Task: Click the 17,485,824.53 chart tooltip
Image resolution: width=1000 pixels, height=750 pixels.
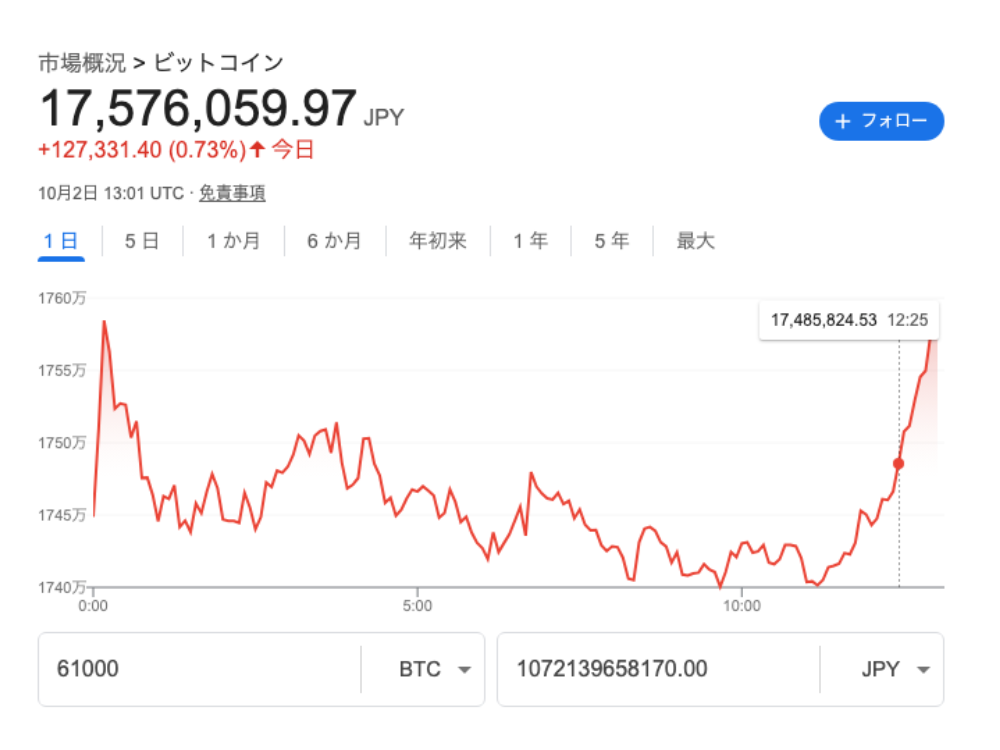Action: click(x=849, y=320)
